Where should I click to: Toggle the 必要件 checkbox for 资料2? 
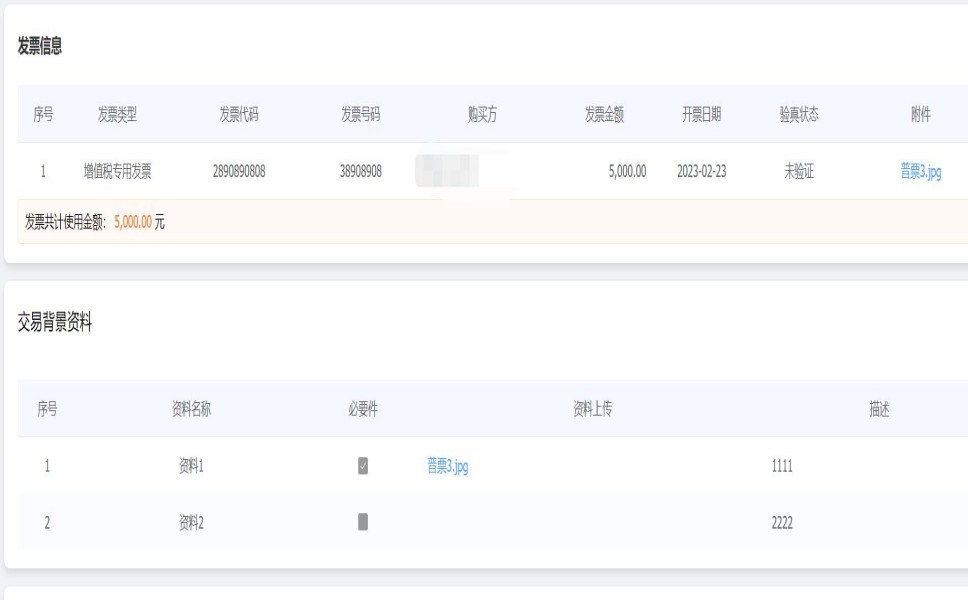(x=363, y=522)
